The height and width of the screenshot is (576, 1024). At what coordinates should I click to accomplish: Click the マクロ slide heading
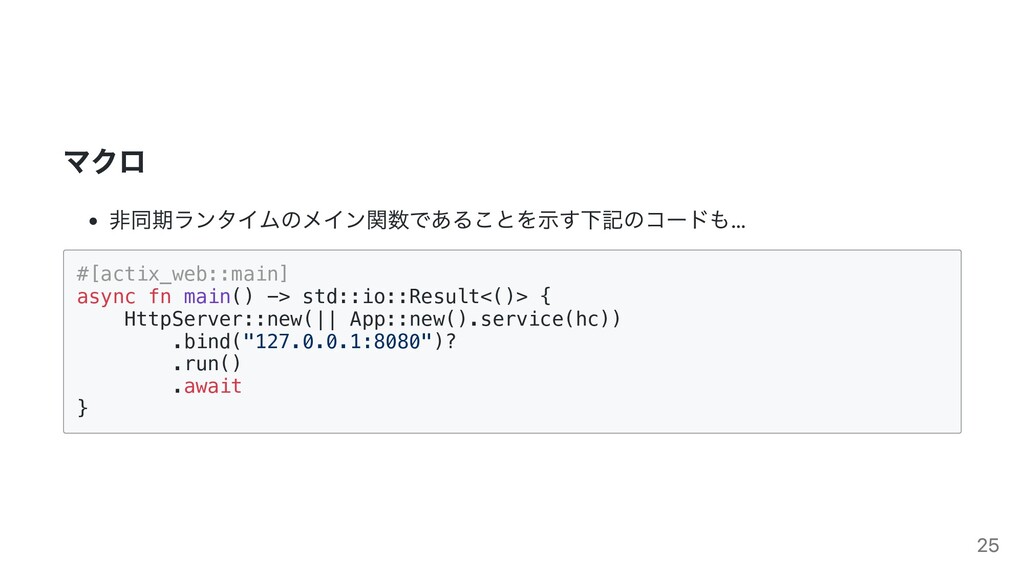pyautogui.click(x=104, y=161)
